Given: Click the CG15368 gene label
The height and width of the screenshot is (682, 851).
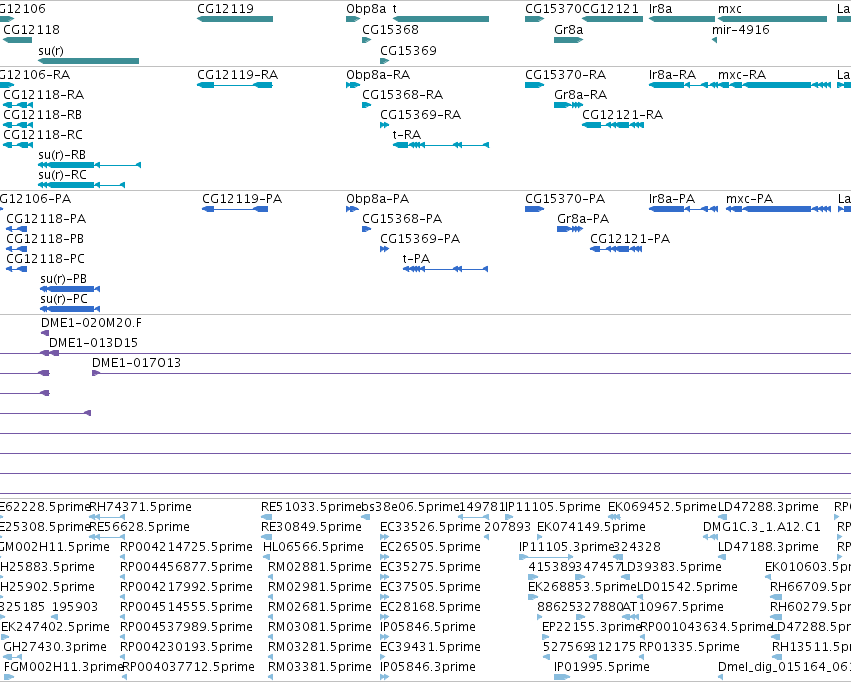Looking at the screenshot, I should (390, 30).
